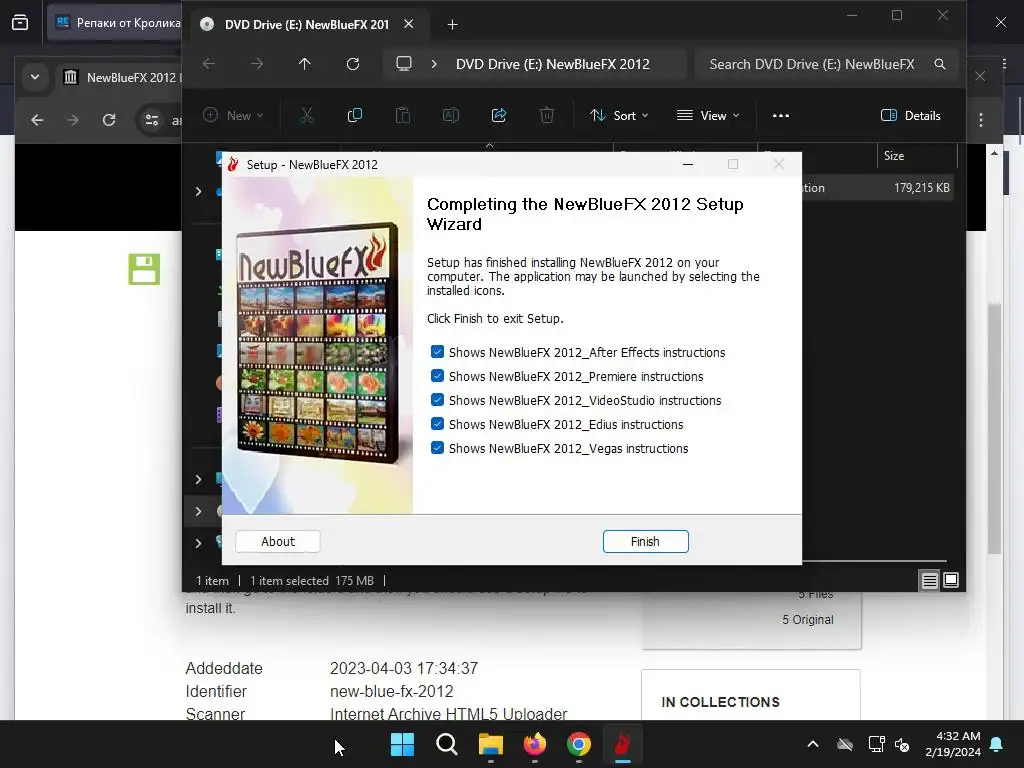1024x768 pixels.
Task: Uncheck After Effects instructions checkbox
Action: (438, 352)
